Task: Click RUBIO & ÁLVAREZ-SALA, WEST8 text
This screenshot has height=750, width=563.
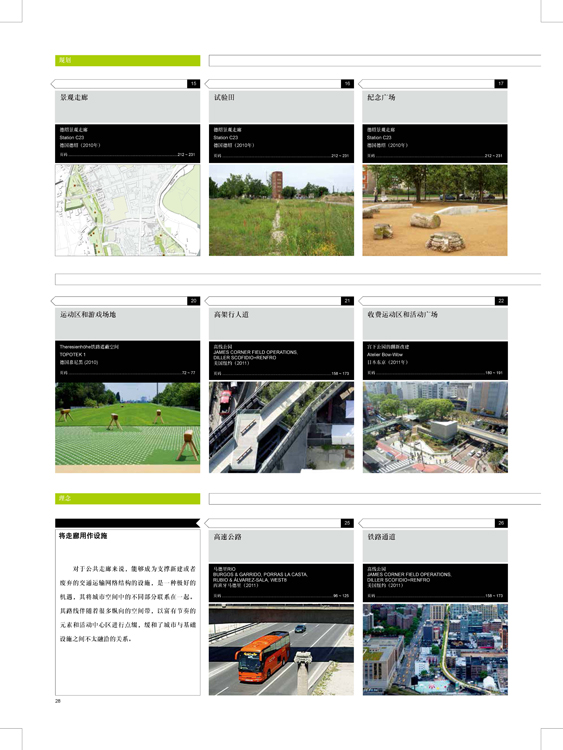Action: point(250,580)
